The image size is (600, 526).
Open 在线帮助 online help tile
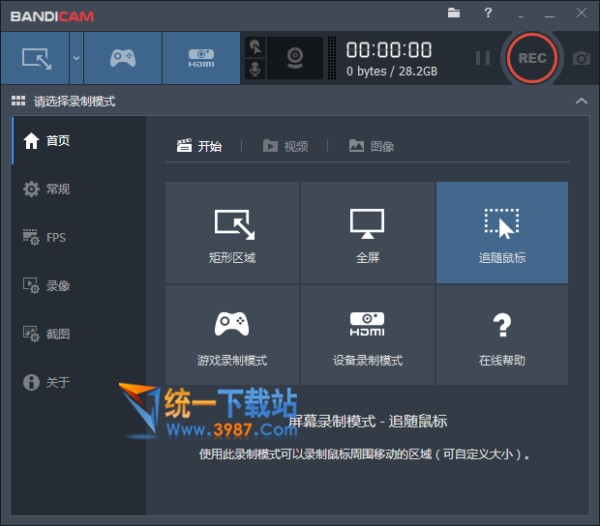[502, 335]
